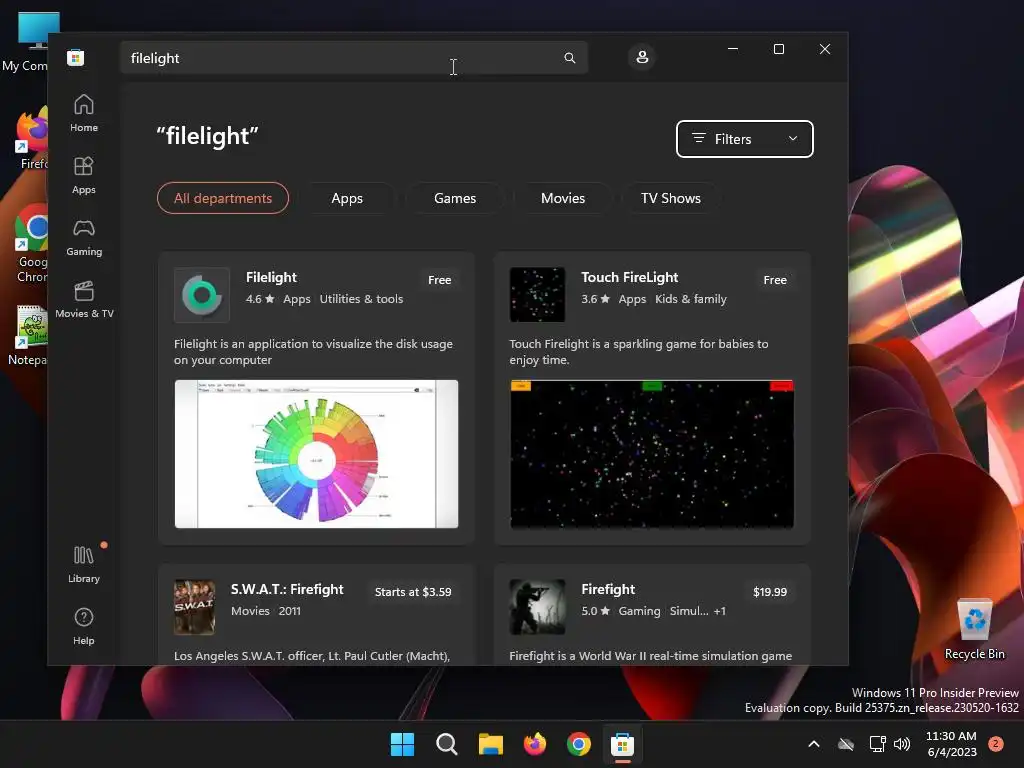This screenshot has width=1024, height=768.
Task: Switch to the TV Shows department tab
Action: (671, 198)
